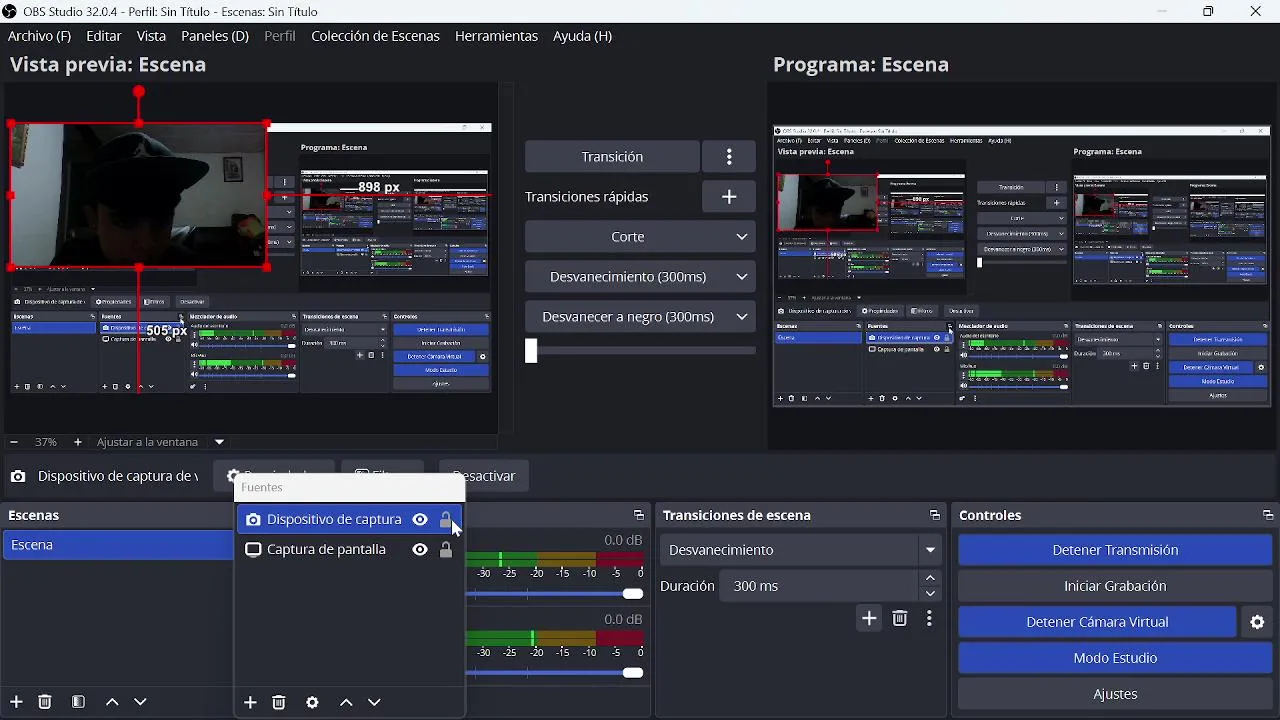Click the Transición button
This screenshot has width=1280, height=720.
coord(612,157)
